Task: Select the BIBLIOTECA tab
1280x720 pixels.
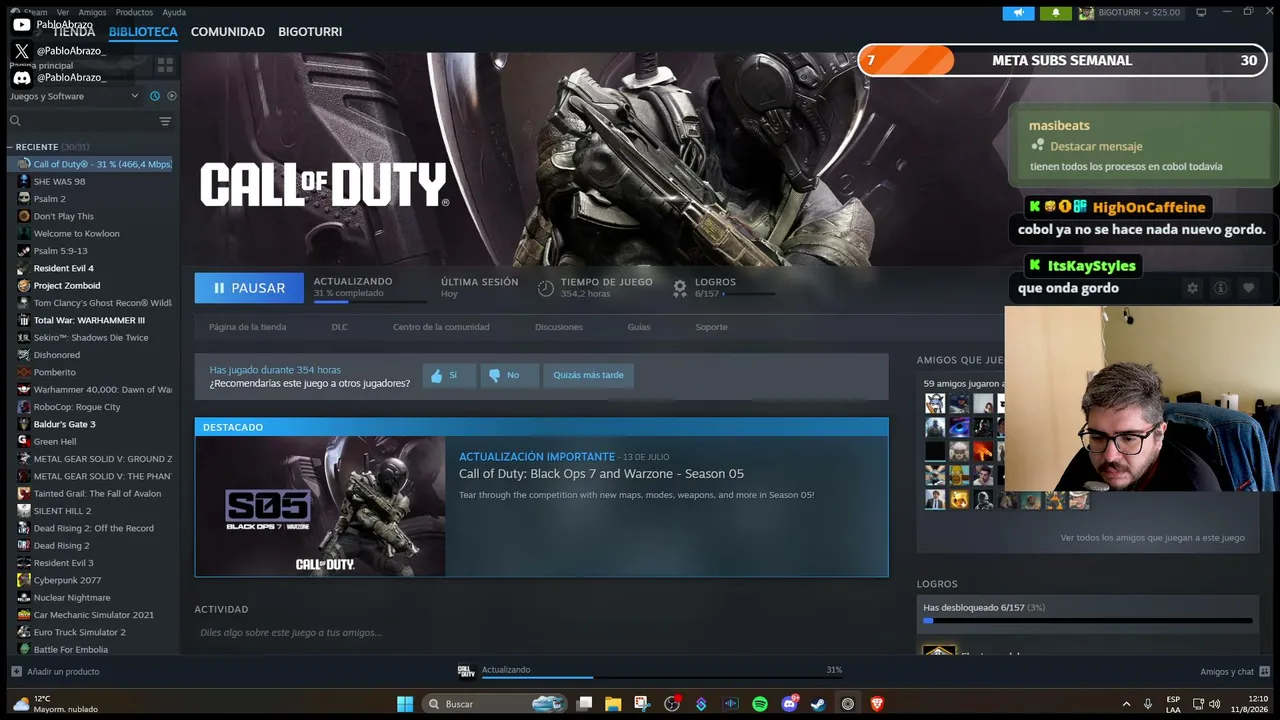Action: [x=143, y=32]
